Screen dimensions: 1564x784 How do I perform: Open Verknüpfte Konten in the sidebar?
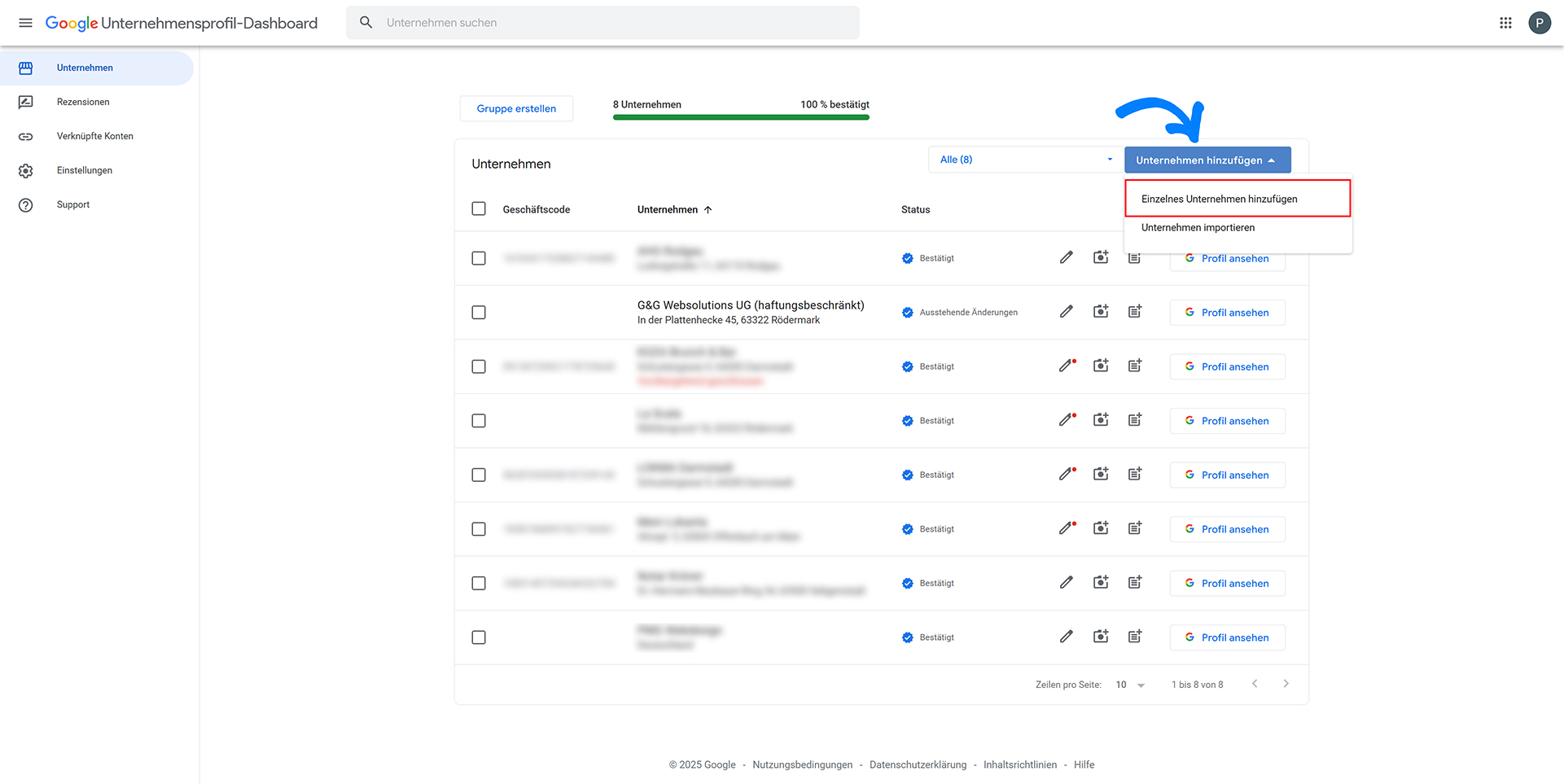[97, 137]
